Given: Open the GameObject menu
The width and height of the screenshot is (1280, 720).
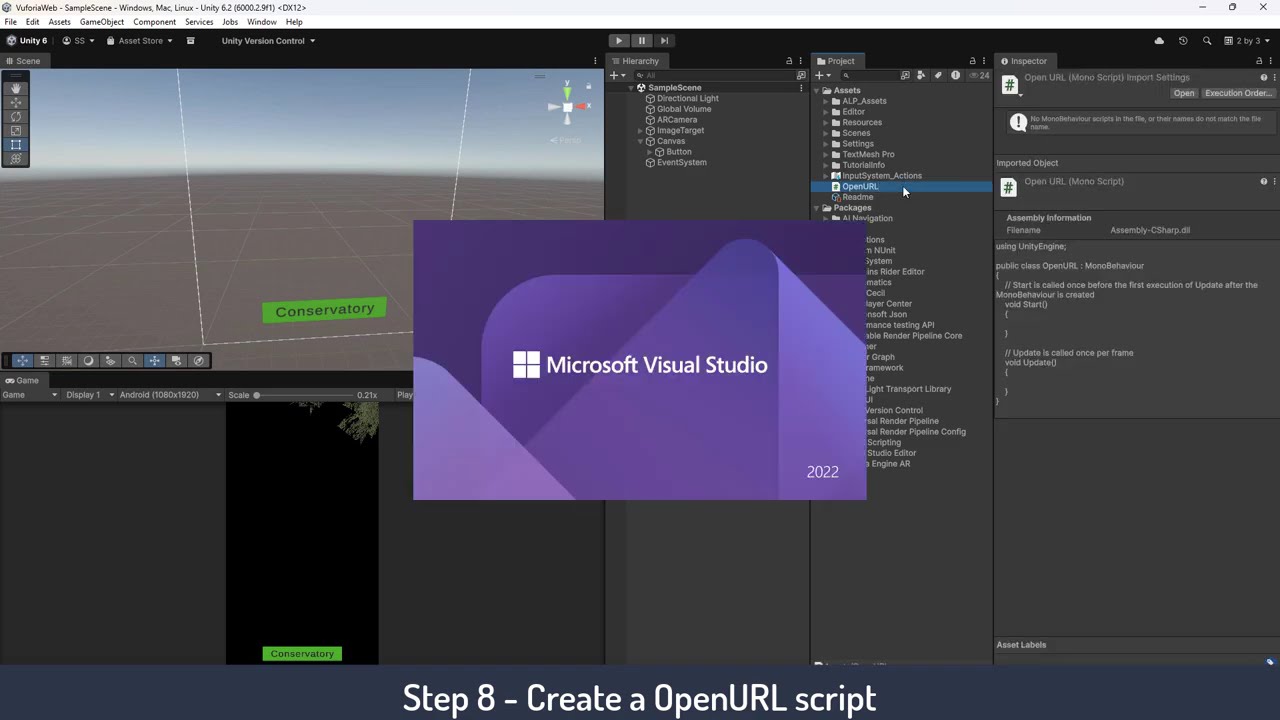Looking at the screenshot, I should pyautogui.click(x=102, y=22).
